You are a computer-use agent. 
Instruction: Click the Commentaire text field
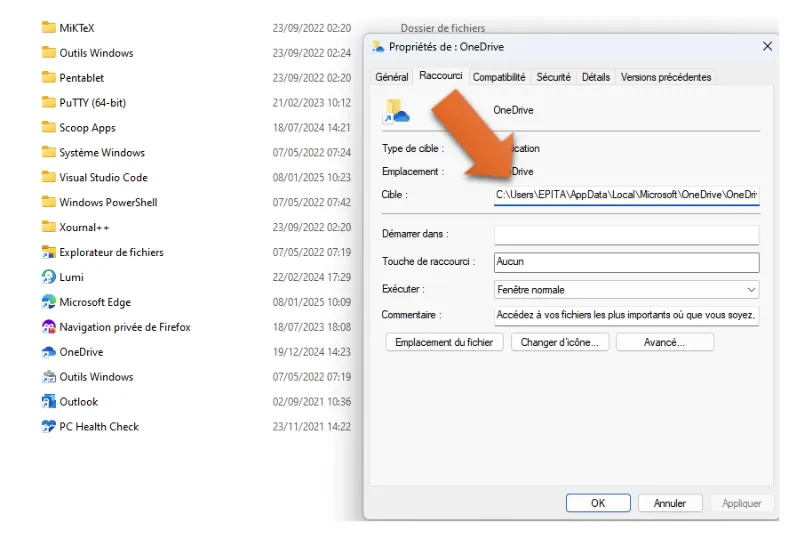627,315
